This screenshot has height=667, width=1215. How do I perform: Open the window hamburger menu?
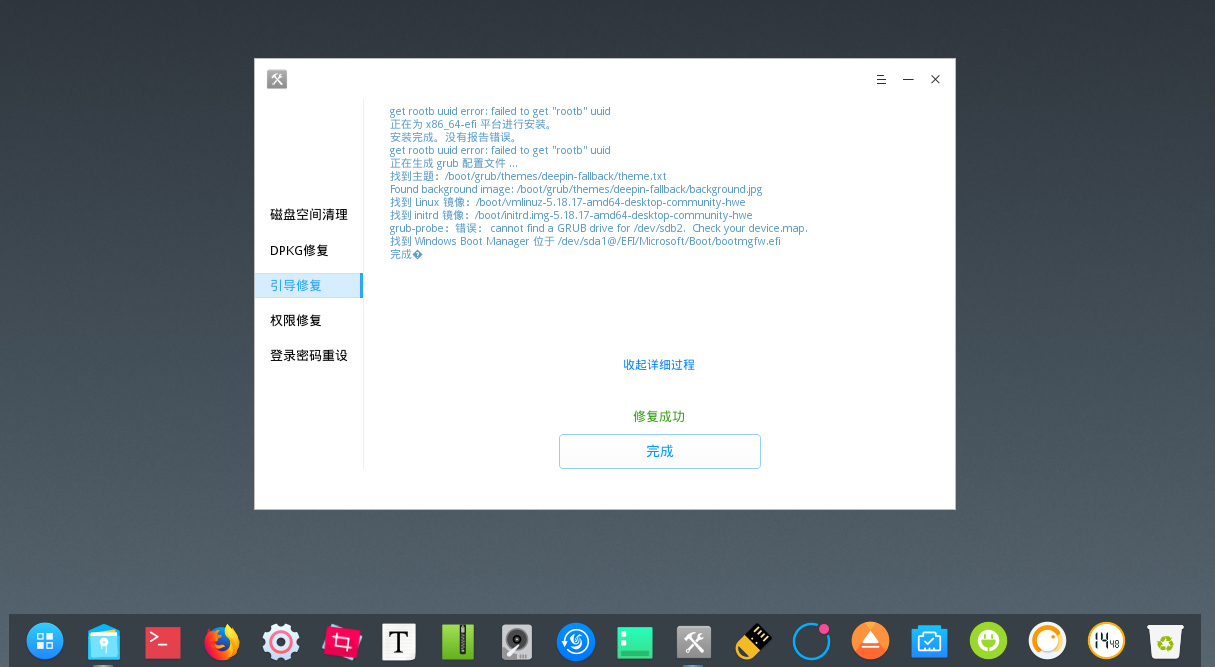pyautogui.click(x=881, y=79)
